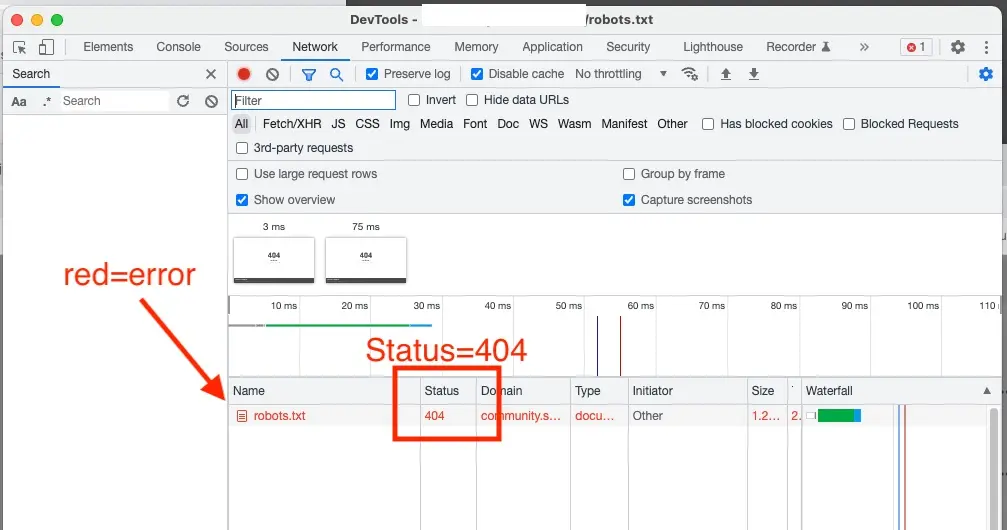Filter requests by Font
The height and width of the screenshot is (530, 1007).
pos(475,124)
